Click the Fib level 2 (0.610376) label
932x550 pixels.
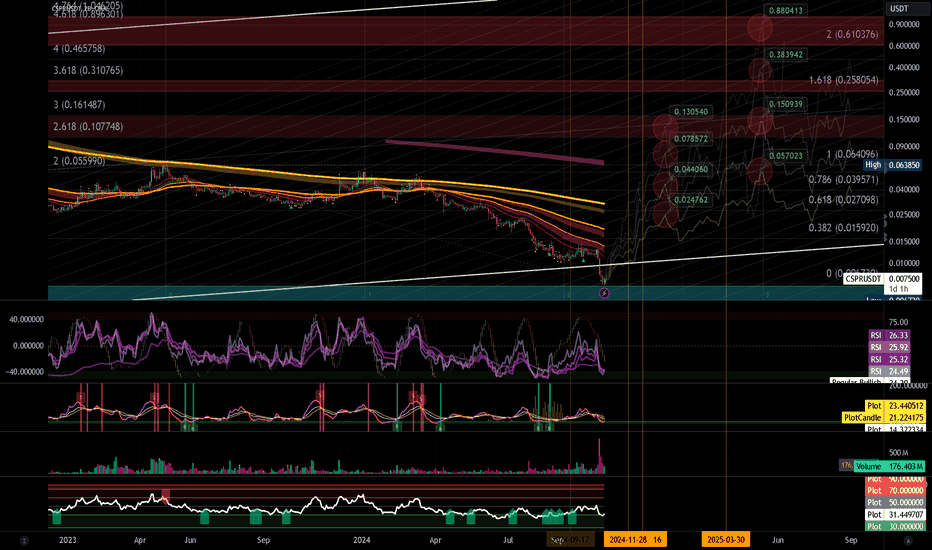[x=852, y=34]
